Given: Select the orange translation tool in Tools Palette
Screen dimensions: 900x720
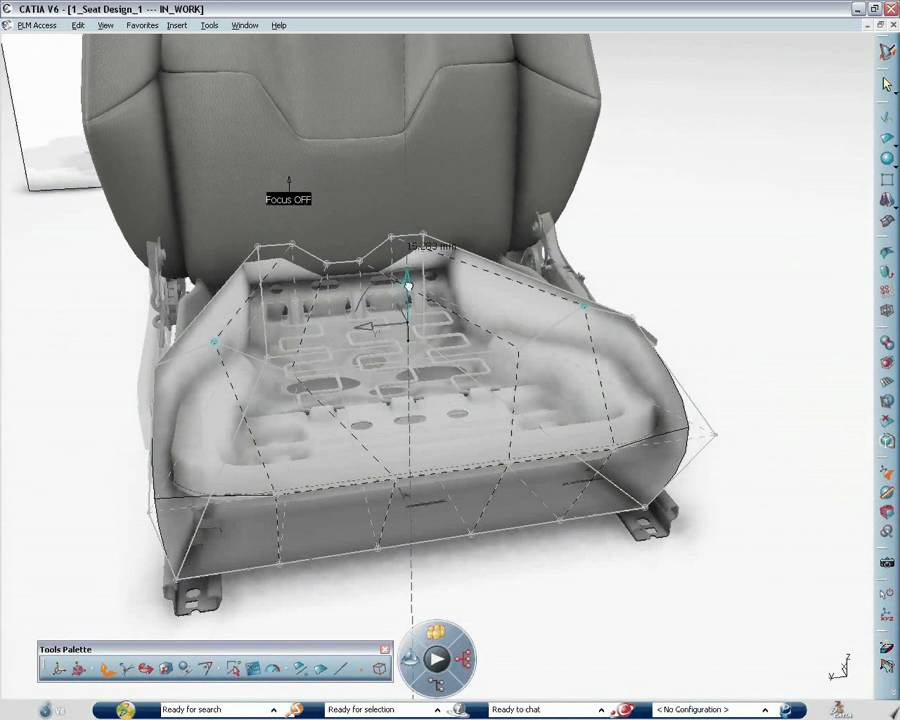Looking at the screenshot, I should pyautogui.click(x=107, y=668).
